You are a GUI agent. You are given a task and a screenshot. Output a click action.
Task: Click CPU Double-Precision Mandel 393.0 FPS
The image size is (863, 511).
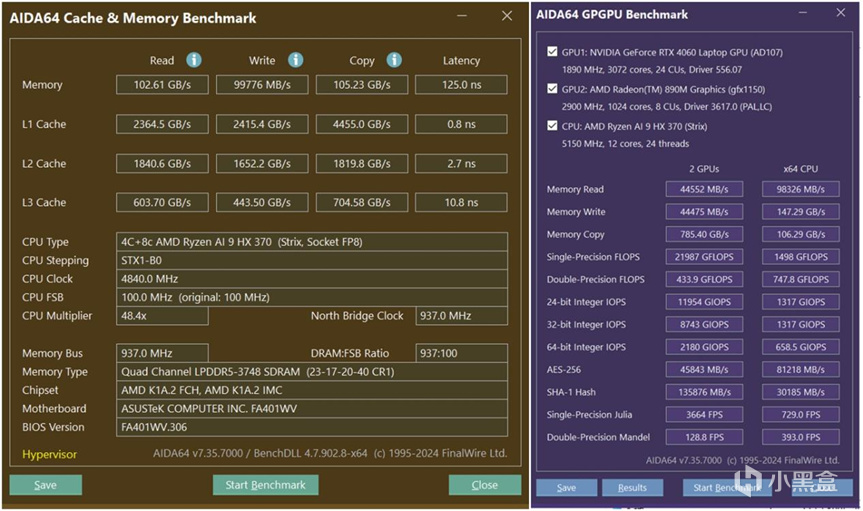pos(801,438)
